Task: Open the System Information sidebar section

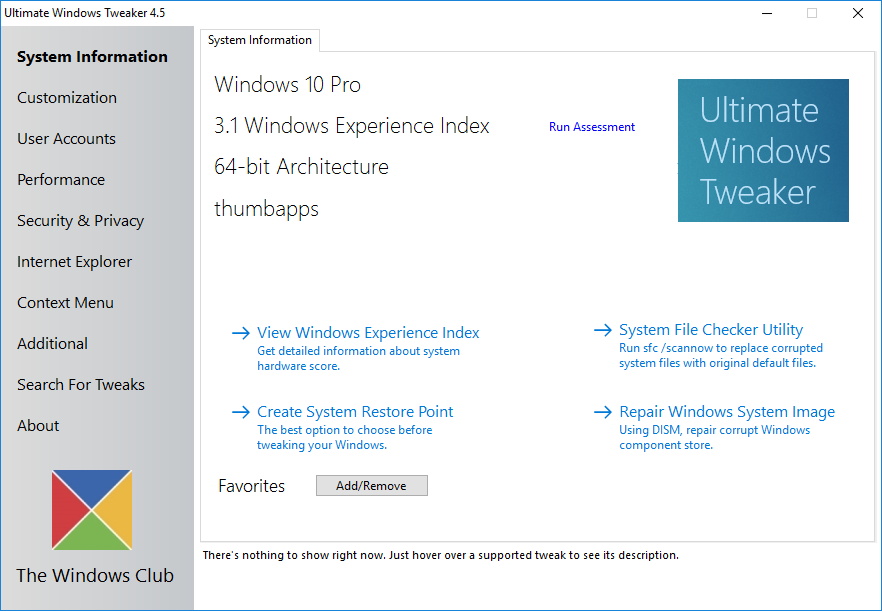Action: [92, 57]
